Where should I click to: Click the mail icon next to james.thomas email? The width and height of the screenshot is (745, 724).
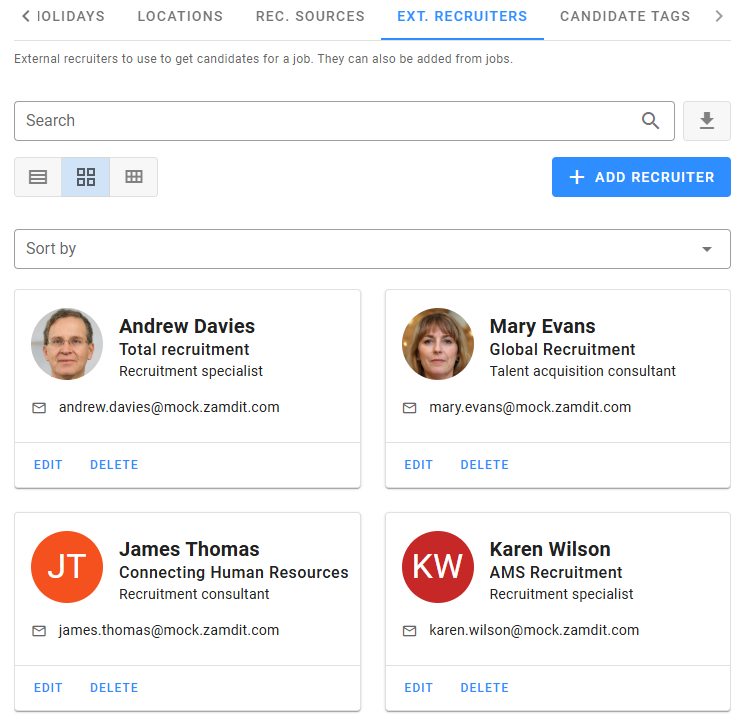(39, 631)
